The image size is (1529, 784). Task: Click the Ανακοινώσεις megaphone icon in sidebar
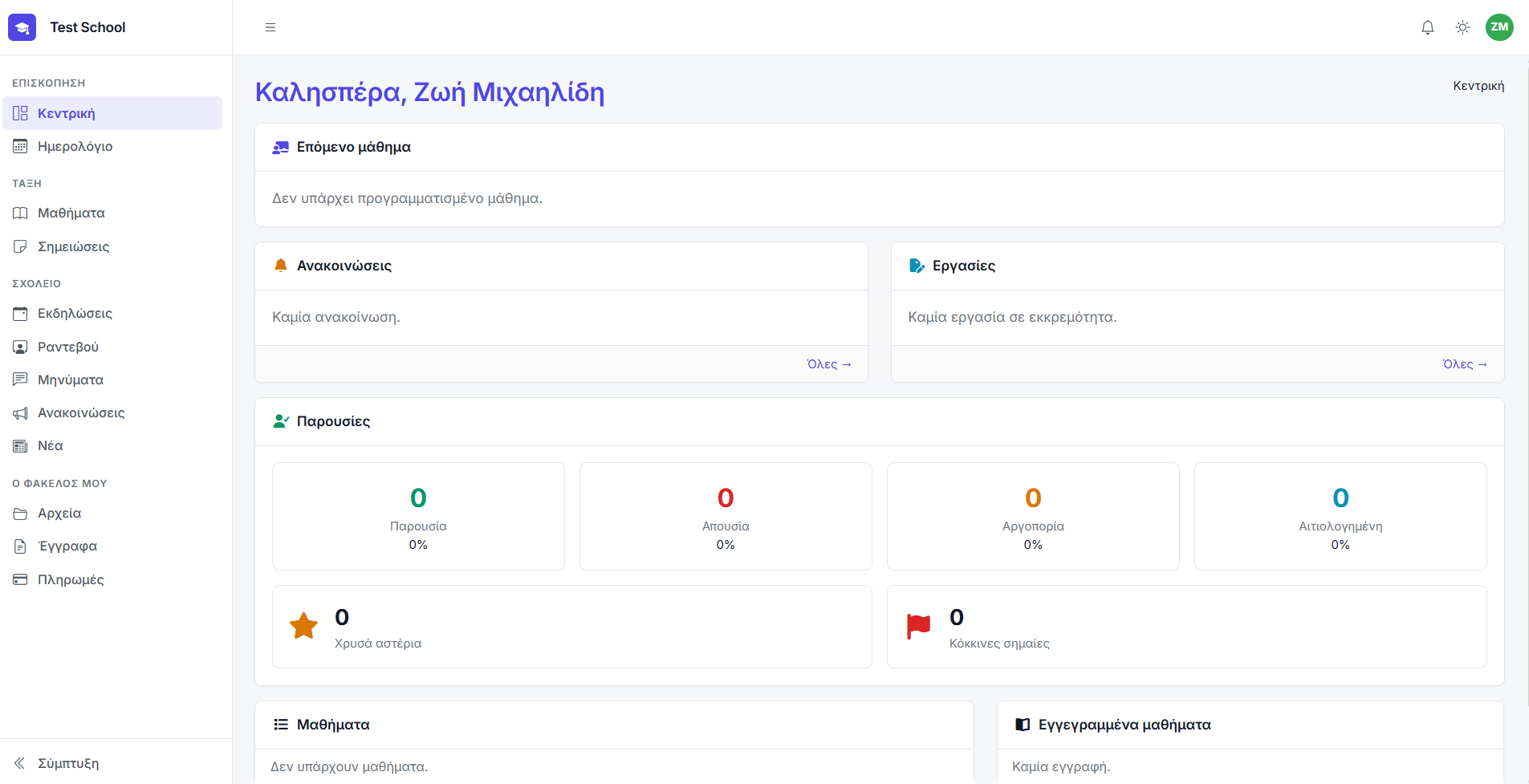pyautogui.click(x=20, y=413)
